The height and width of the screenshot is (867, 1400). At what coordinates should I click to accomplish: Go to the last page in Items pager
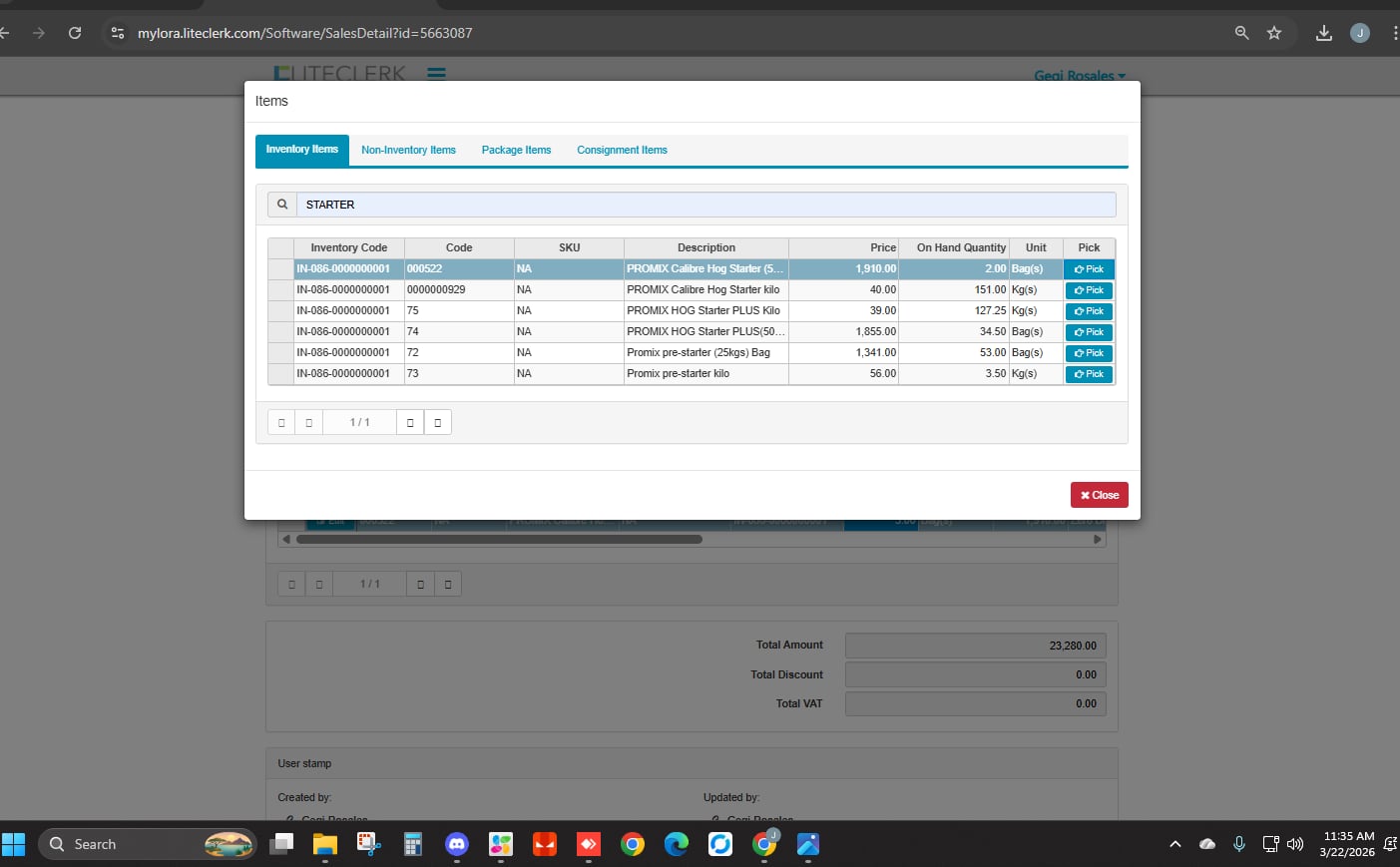tap(437, 423)
